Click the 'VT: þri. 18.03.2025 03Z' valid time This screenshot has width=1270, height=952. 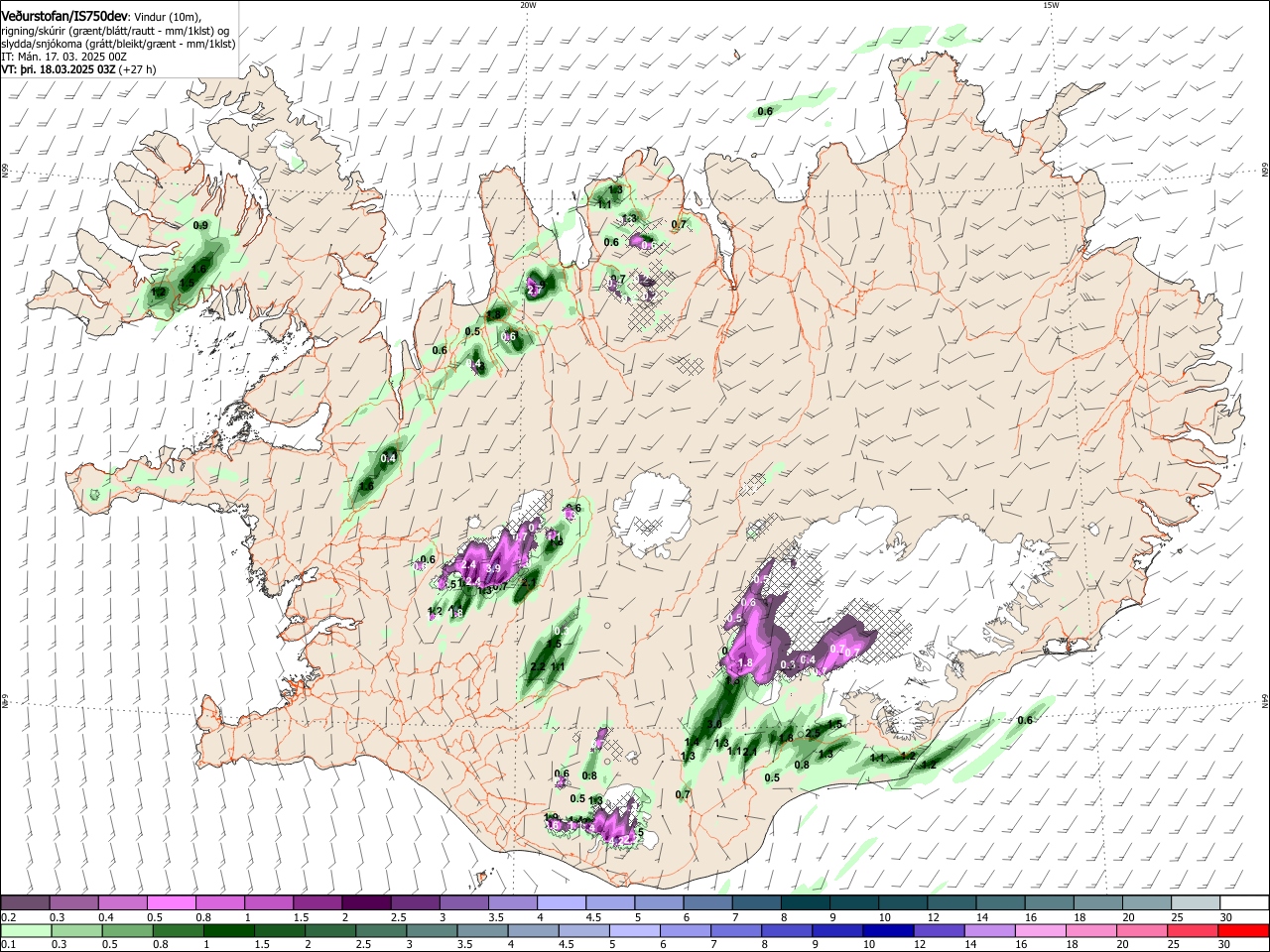coord(60,69)
